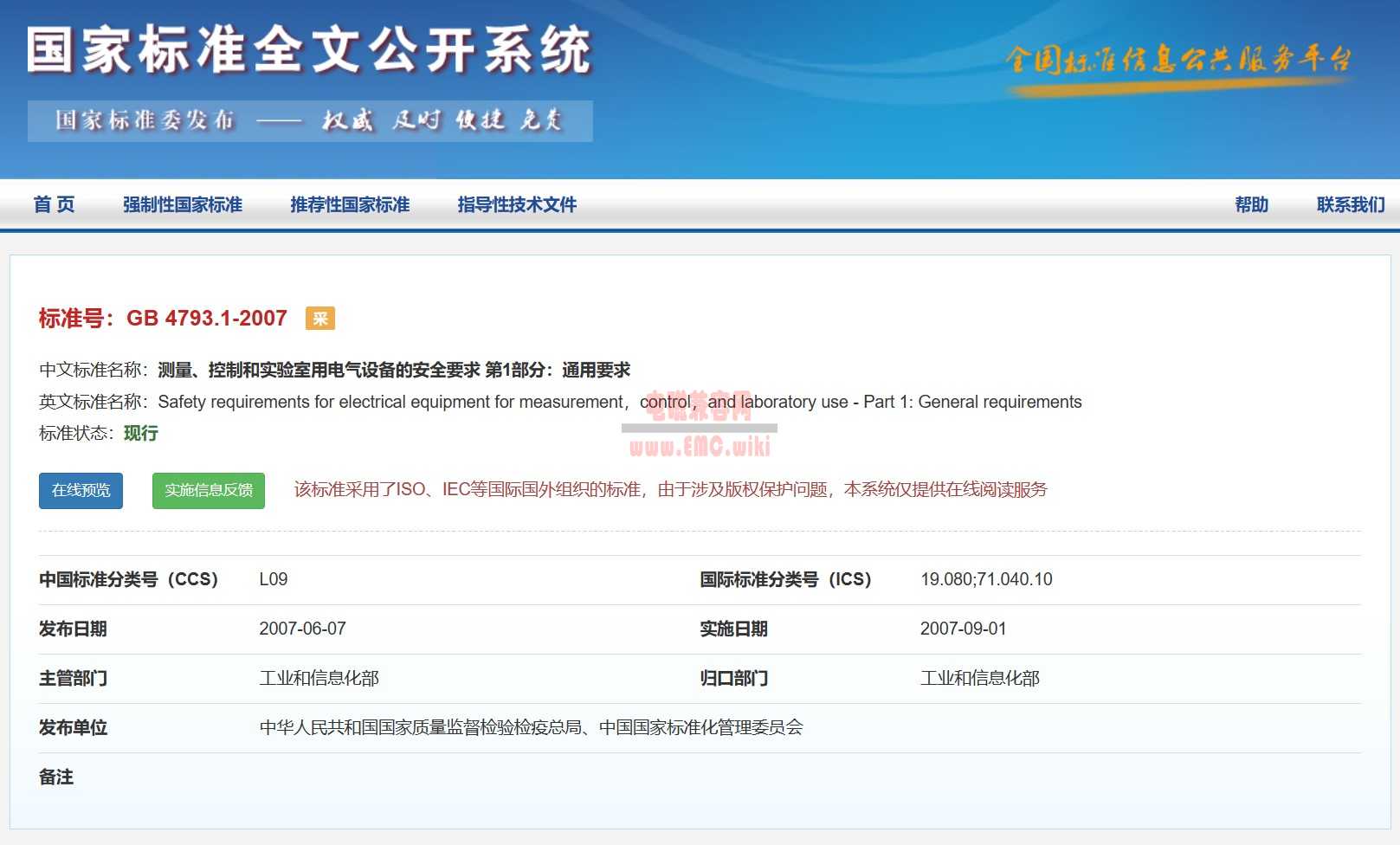Click the 发布单位 label
Image resolution: width=1400 pixels, height=845 pixels.
click(x=73, y=727)
